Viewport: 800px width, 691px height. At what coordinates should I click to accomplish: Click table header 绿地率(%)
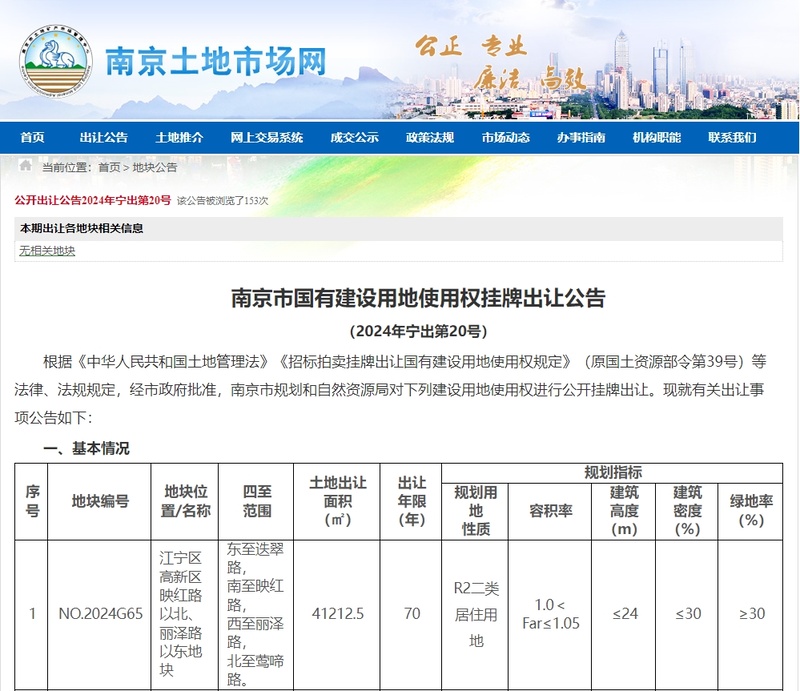pos(751,511)
